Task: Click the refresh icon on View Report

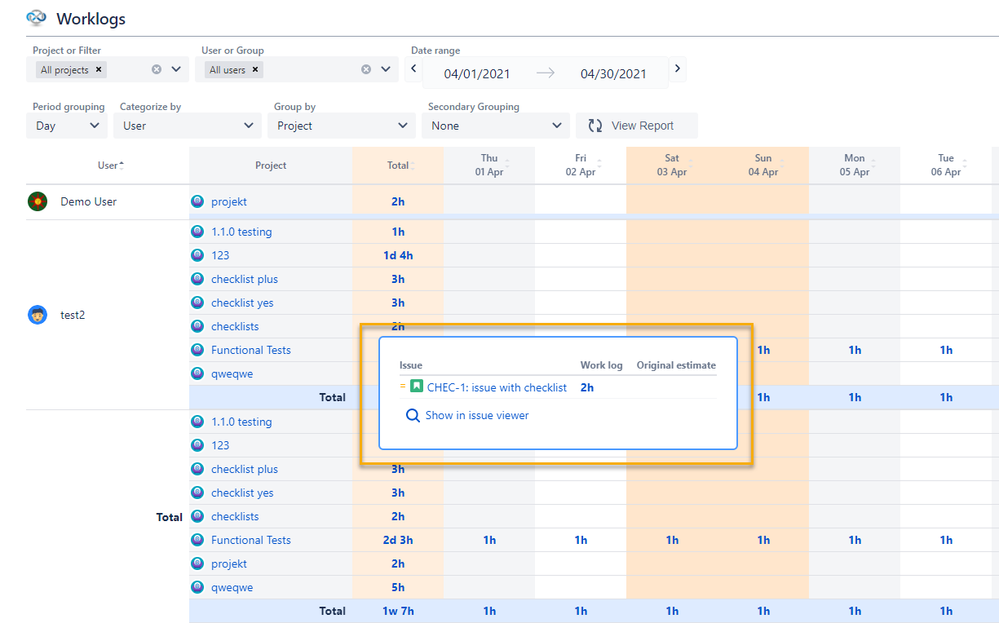Action: [595, 126]
